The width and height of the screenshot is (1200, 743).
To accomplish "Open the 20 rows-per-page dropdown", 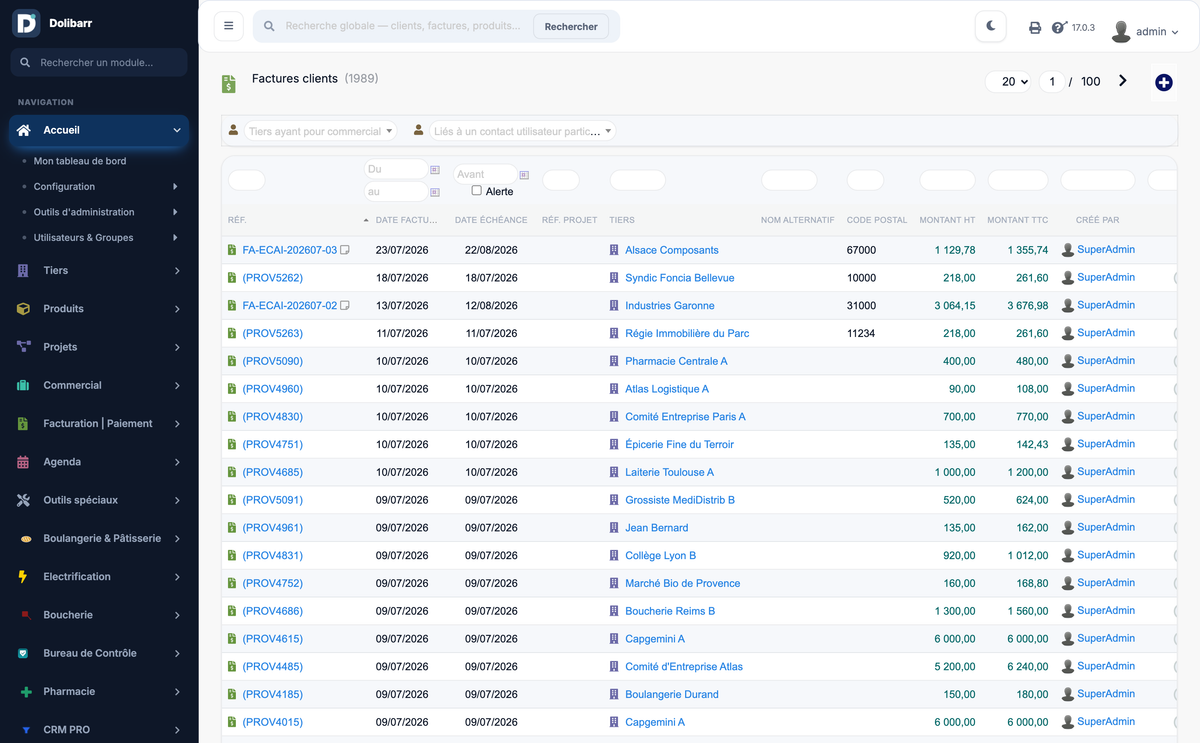I will [x=1009, y=82].
